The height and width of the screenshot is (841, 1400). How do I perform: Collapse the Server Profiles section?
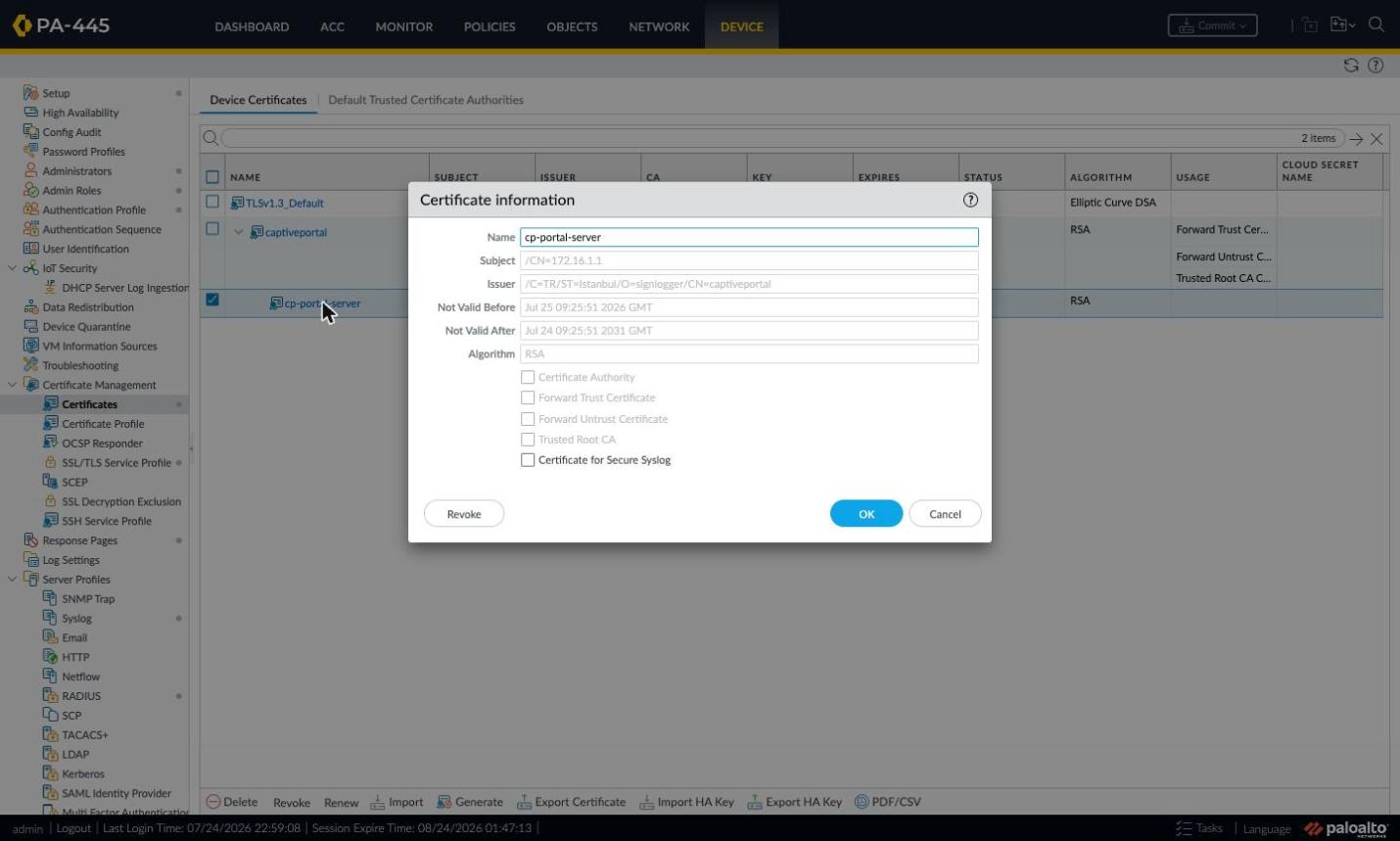tap(12, 580)
